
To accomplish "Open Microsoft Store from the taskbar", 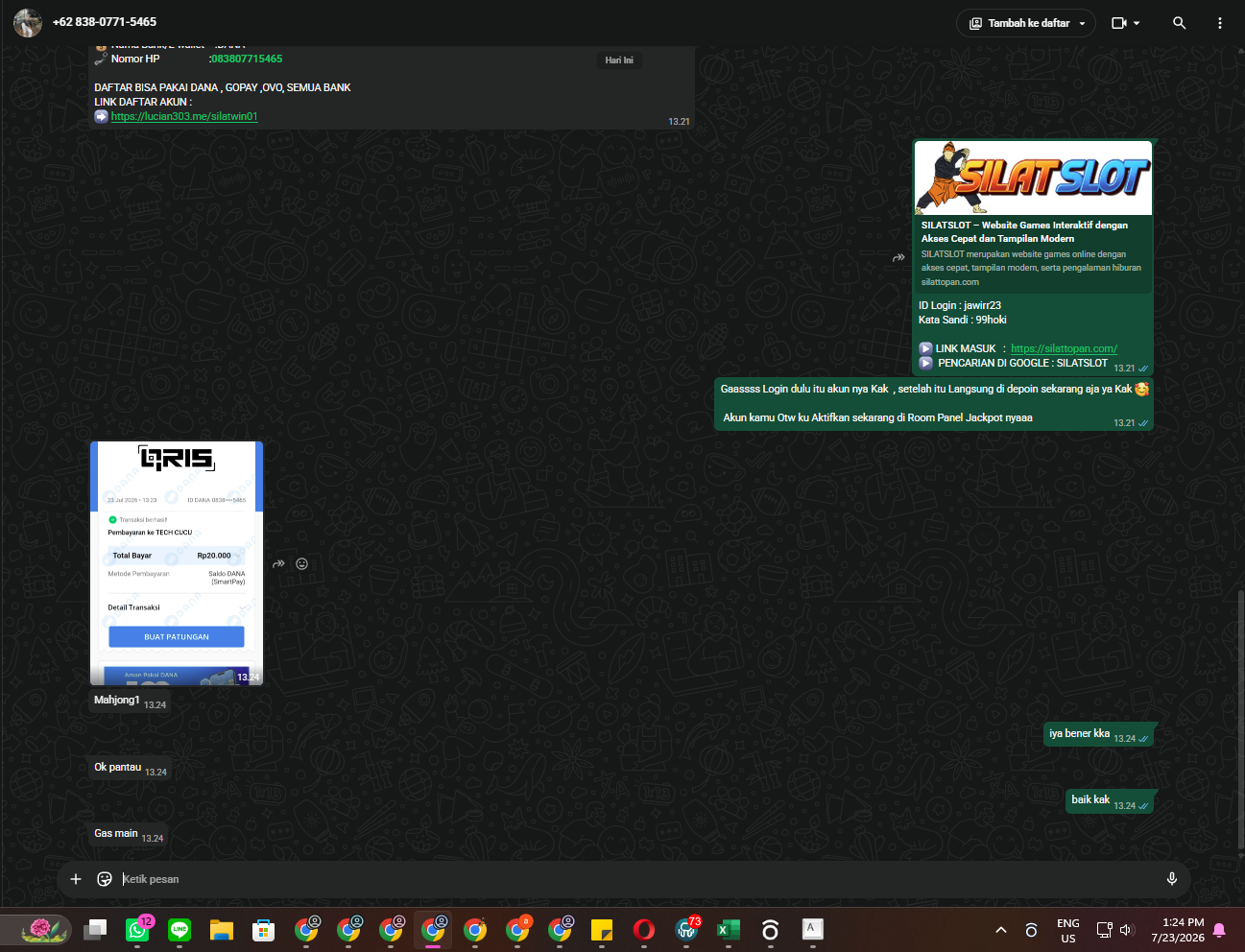I will [264, 929].
